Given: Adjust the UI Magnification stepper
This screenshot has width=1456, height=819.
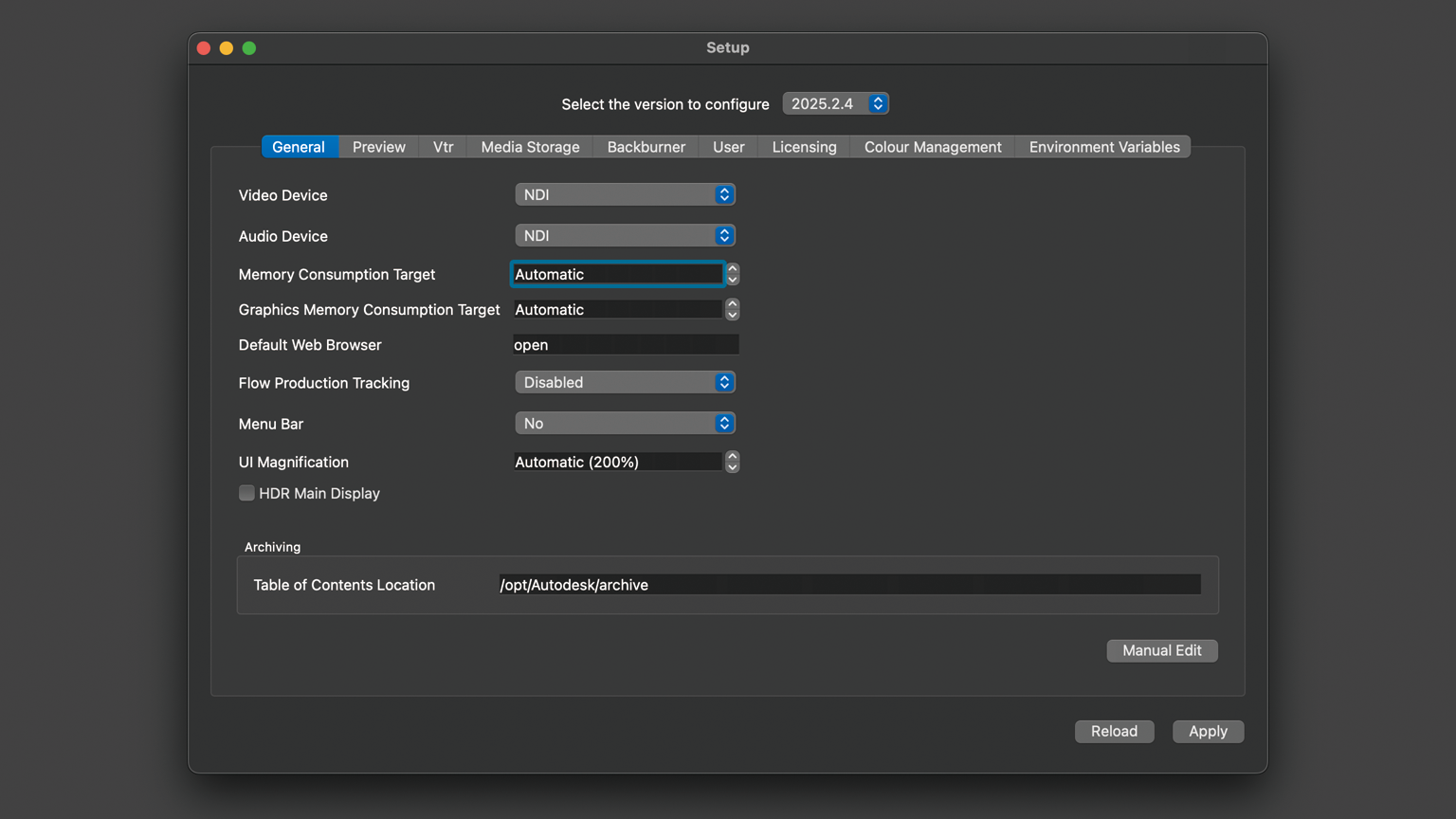Looking at the screenshot, I should (x=732, y=462).
